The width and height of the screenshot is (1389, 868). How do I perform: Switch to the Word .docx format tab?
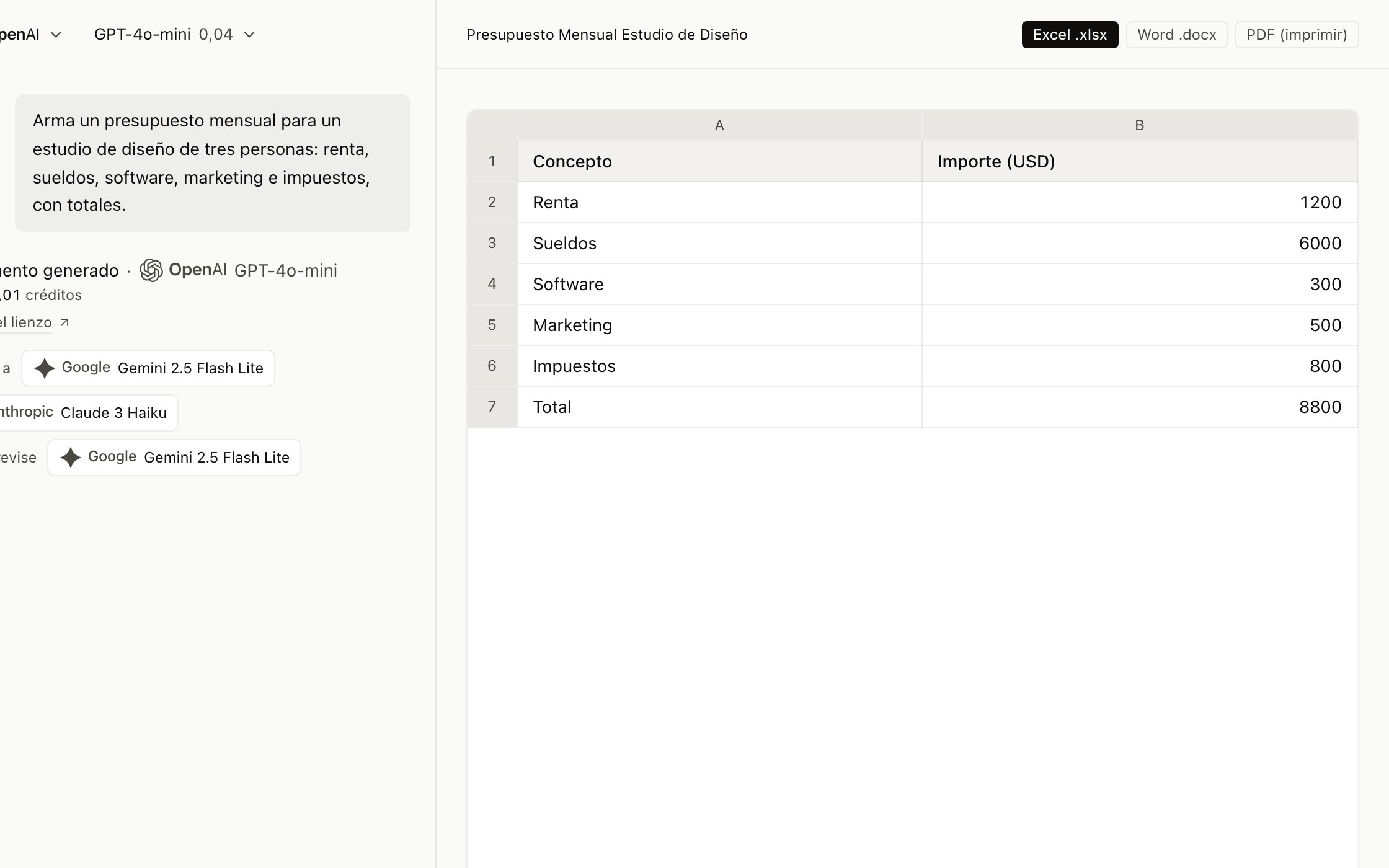1176,35
